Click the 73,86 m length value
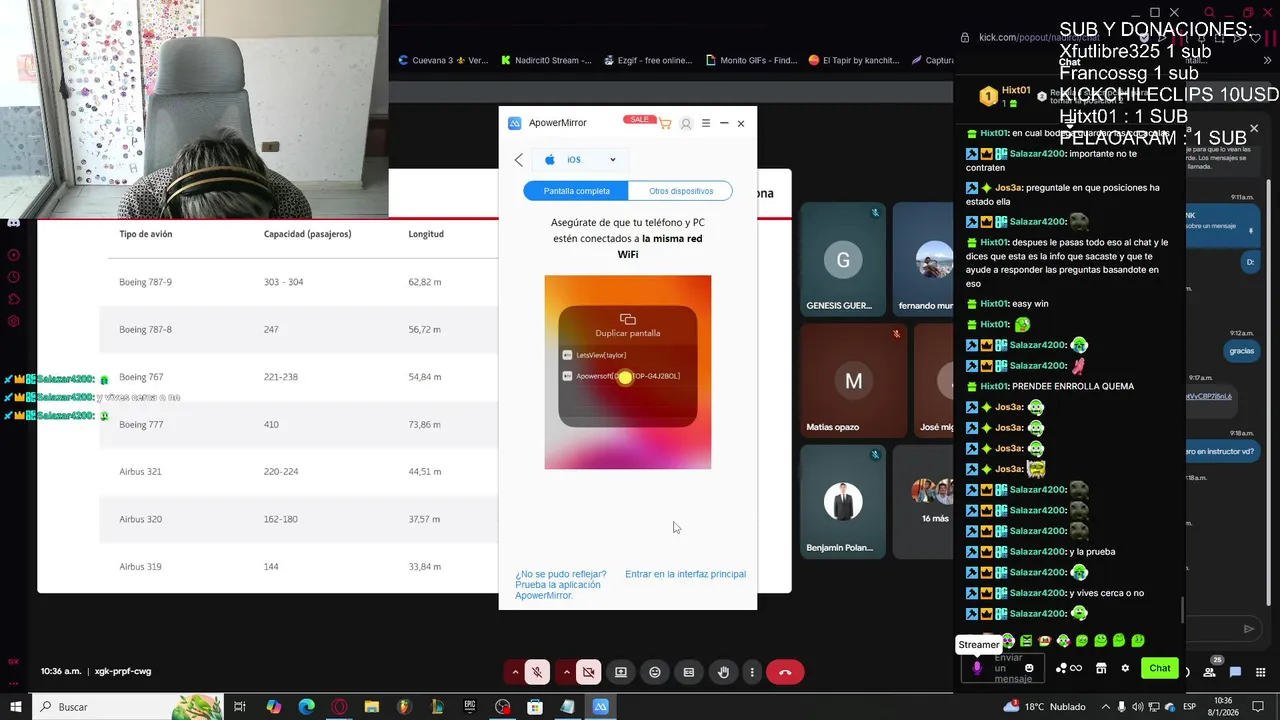The height and width of the screenshot is (720, 1280). [425, 424]
